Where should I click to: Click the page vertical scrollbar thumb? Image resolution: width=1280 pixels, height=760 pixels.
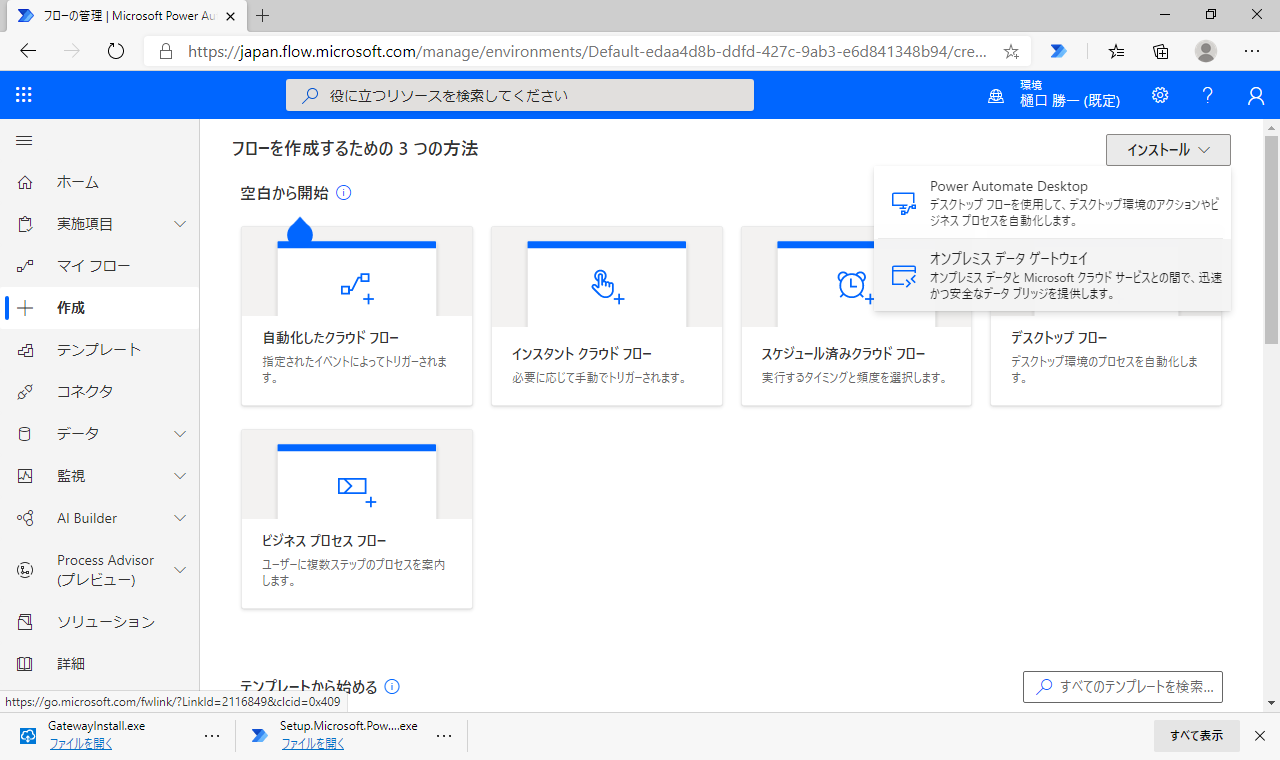click(x=1272, y=240)
